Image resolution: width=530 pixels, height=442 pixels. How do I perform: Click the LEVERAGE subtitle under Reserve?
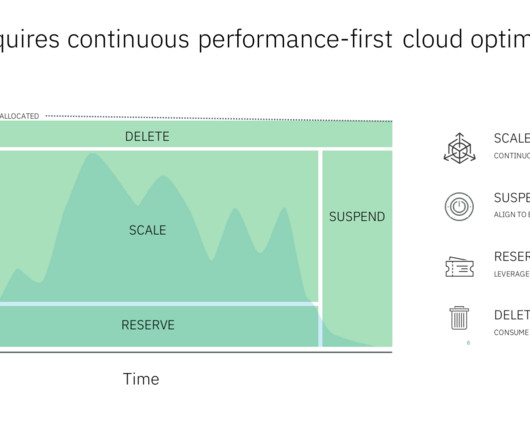pyautogui.click(x=512, y=274)
